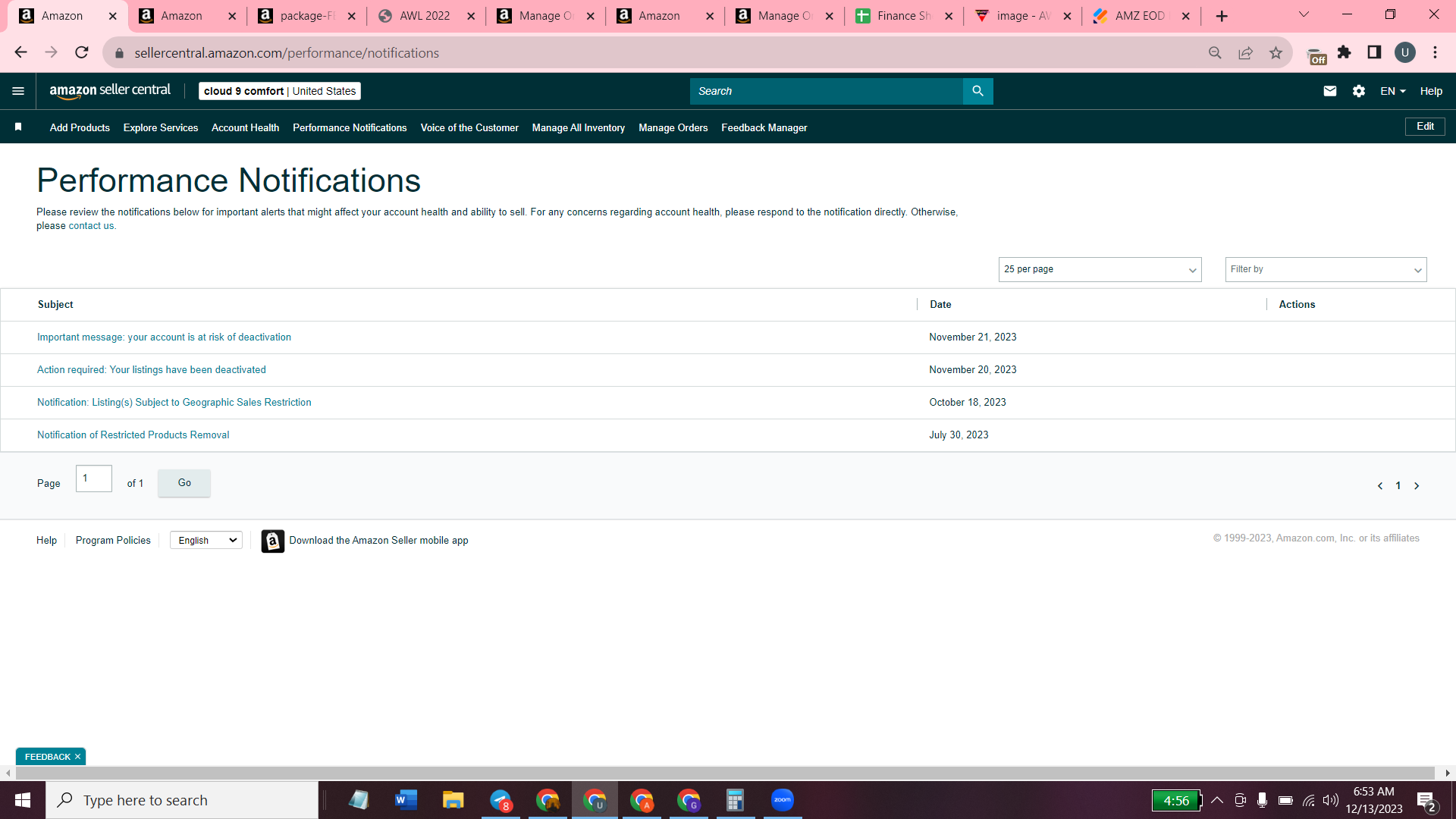Image resolution: width=1456 pixels, height=819 pixels.
Task: Click the Edit button in navigation bar
Action: [x=1425, y=127]
